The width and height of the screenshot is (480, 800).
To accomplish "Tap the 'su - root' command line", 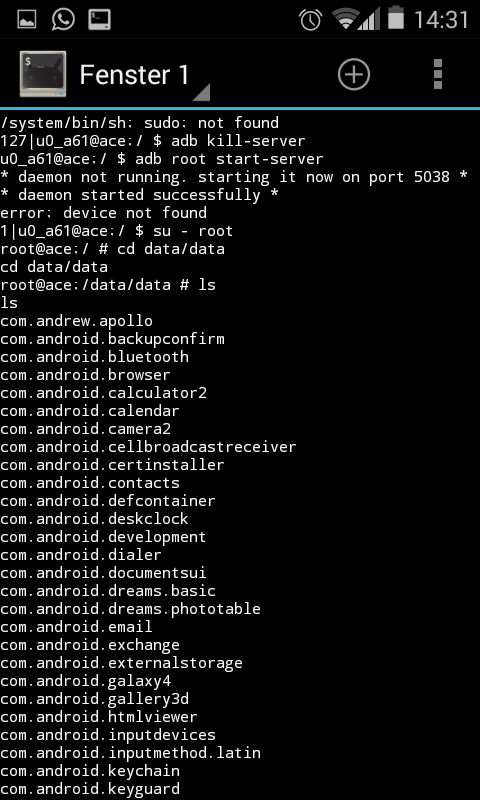I will click(x=117, y=231).
